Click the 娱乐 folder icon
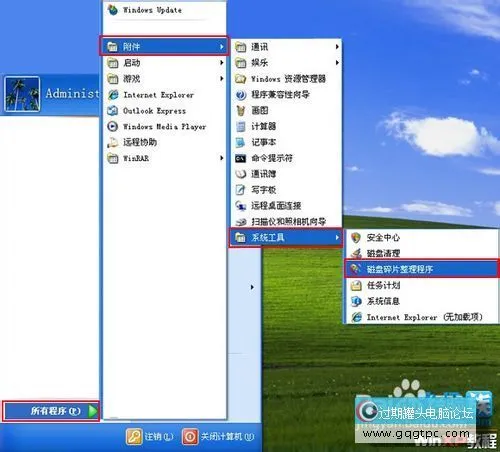Image resolution: width=500 pixels, height=452 pixels. pyautogui.click(x=241, y=63)
